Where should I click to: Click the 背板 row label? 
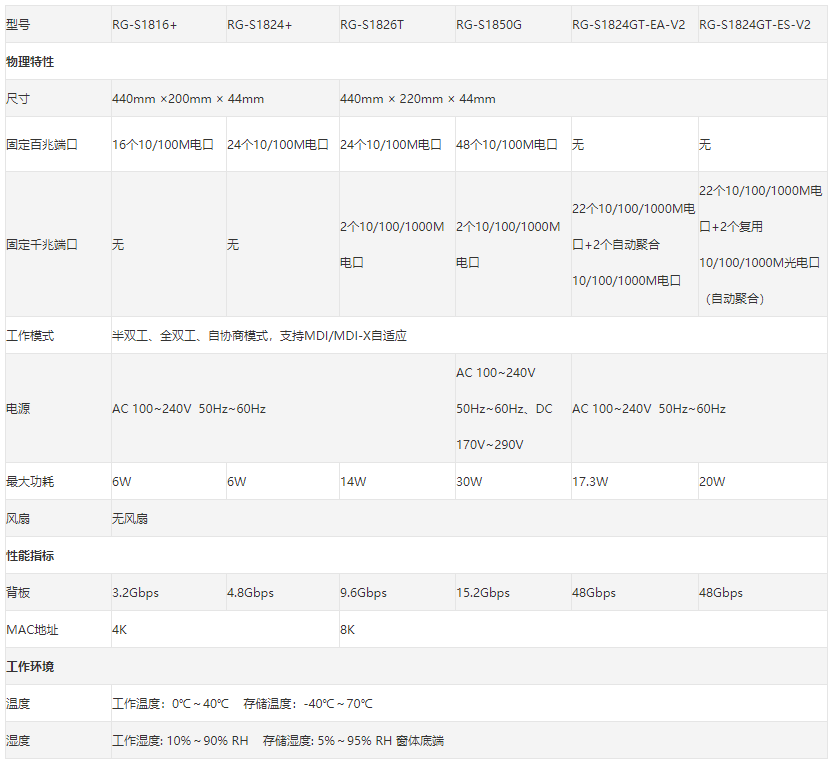(x=18, y=593)
